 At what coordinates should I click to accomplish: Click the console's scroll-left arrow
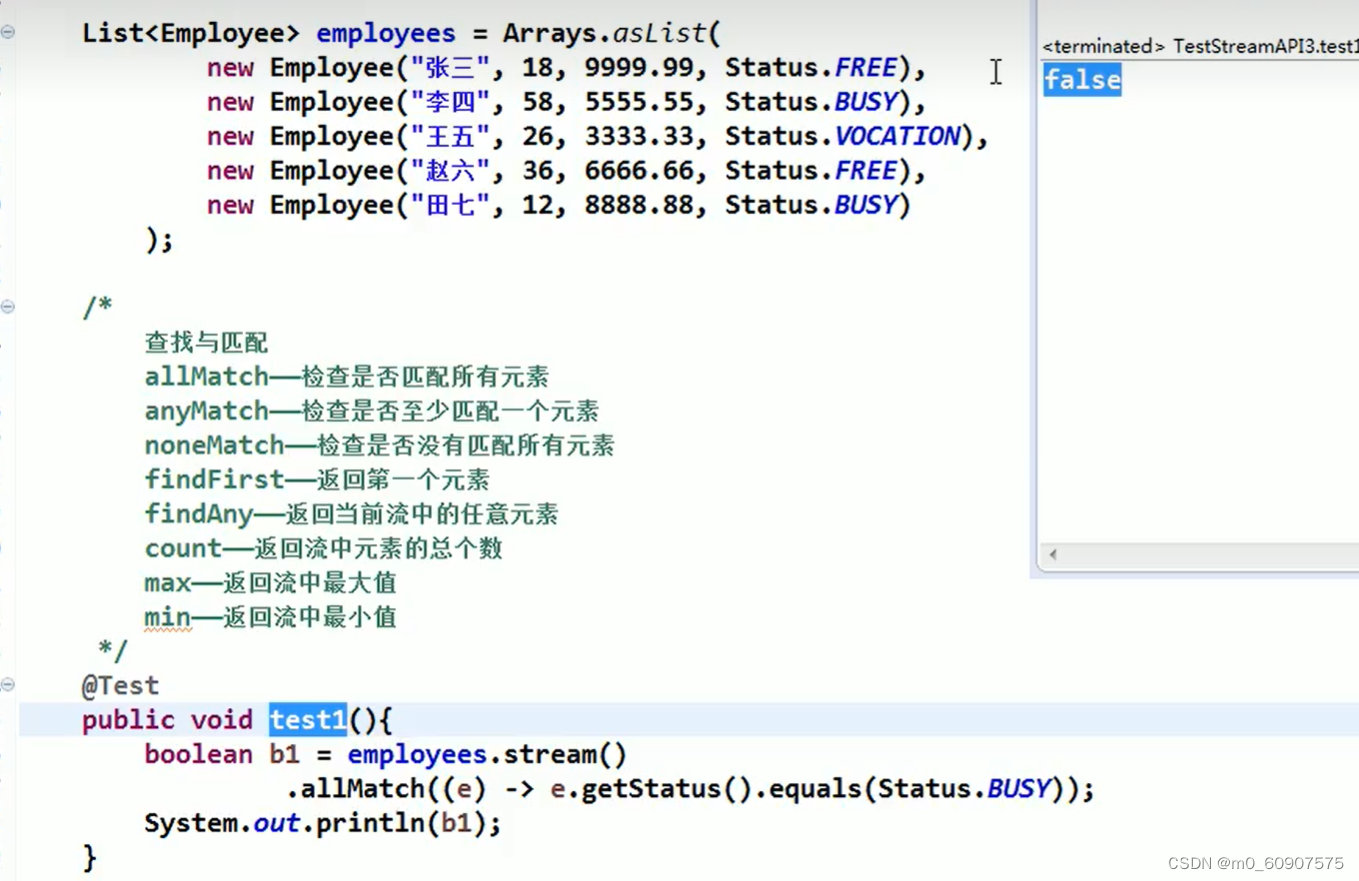tap(1052, 554)
